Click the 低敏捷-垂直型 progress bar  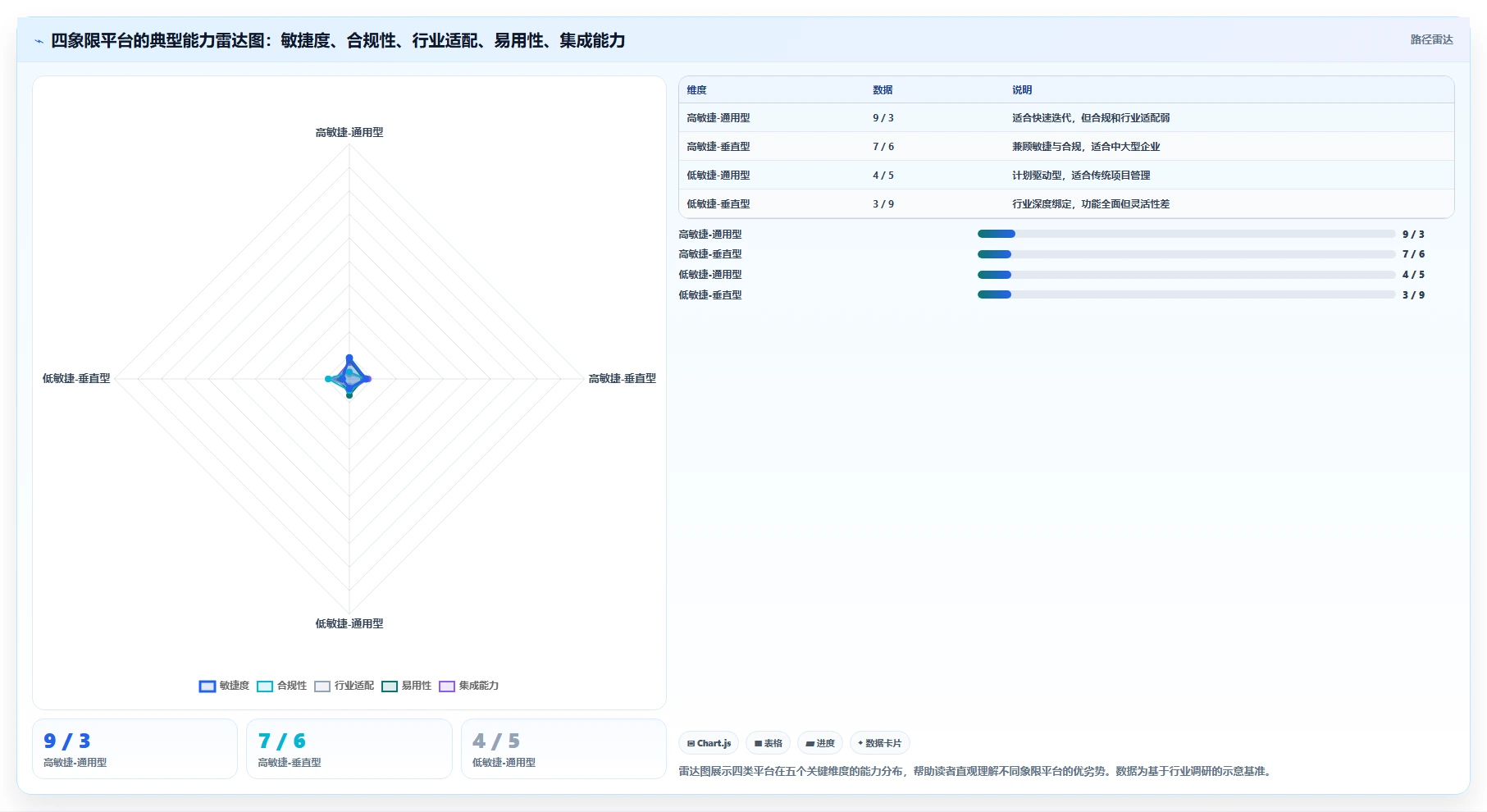coord(1186,294)
